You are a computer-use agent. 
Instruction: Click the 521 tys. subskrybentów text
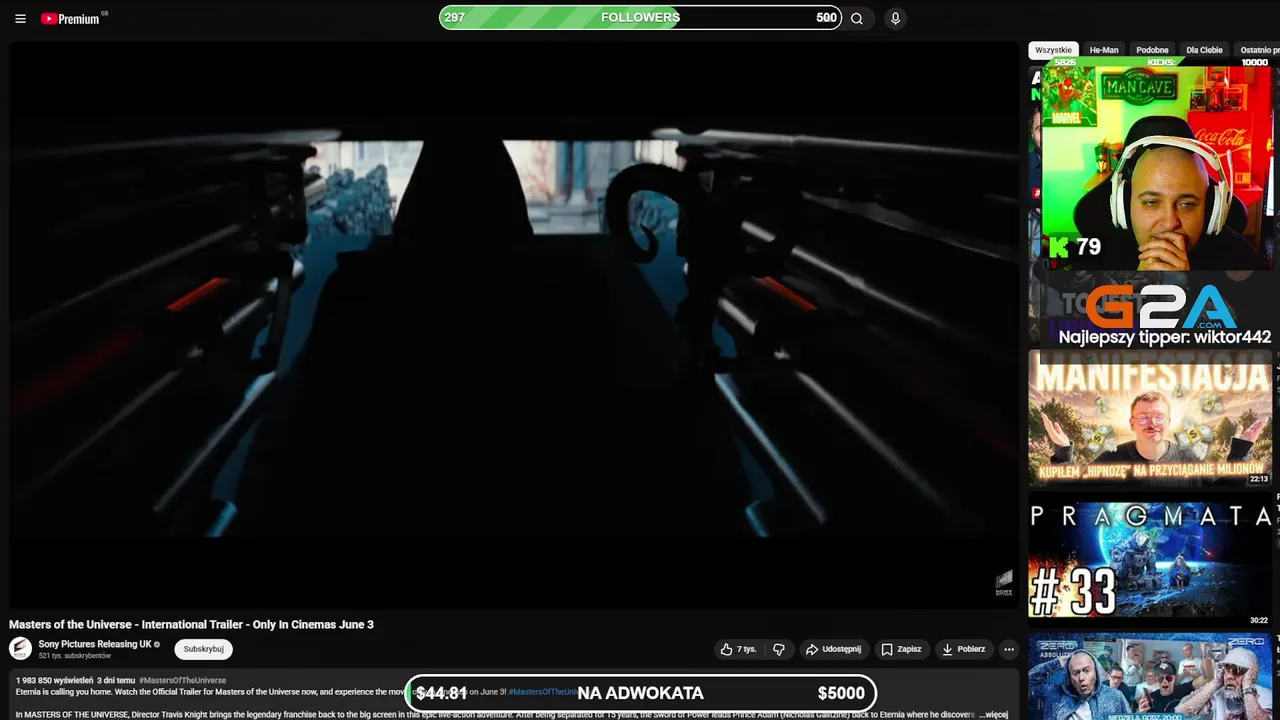[75, 656]
